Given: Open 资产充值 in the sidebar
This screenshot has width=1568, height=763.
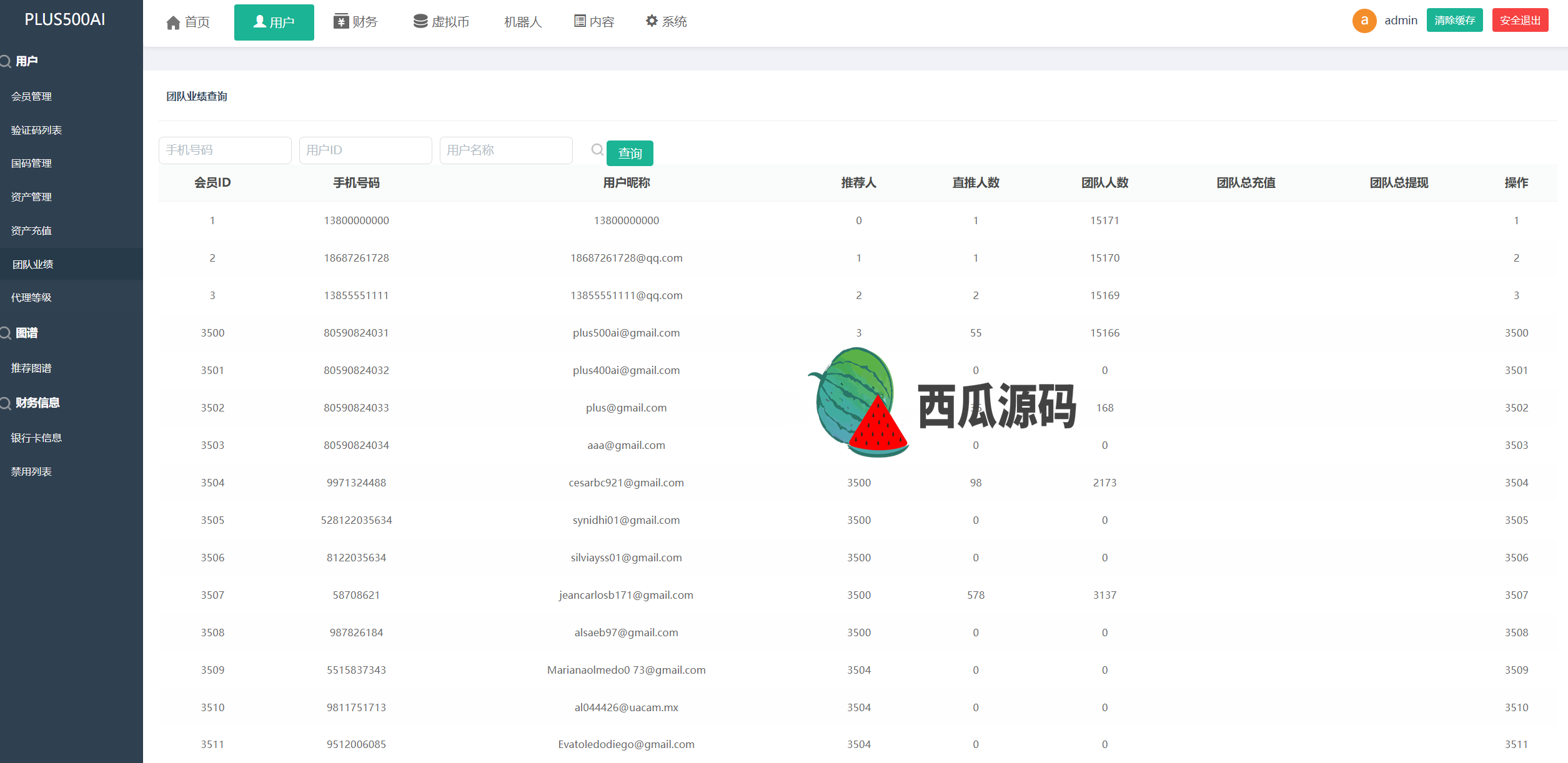Looking at the screenshot, I should tap(31, 230).
